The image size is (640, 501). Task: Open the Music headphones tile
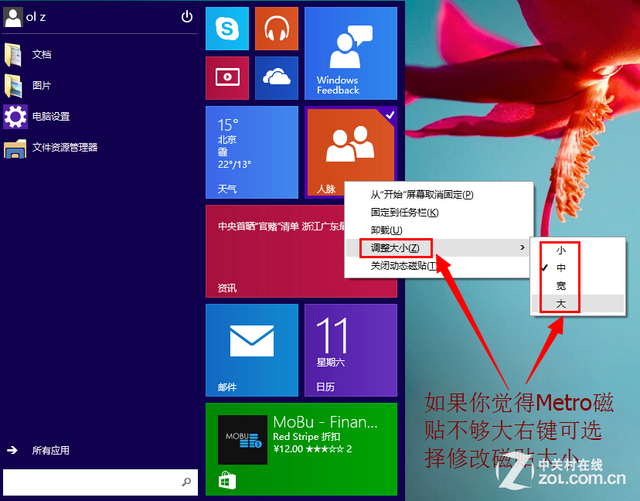pyautogui.click(x=277, y=29)
